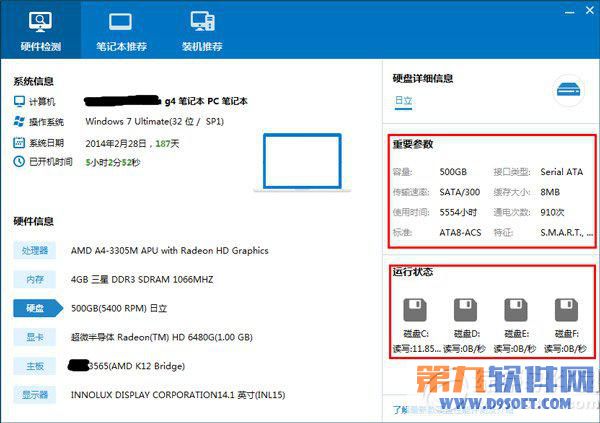600x423 pixels.
Task: Minimize the hardware detection window
Action: coord(569,11)
